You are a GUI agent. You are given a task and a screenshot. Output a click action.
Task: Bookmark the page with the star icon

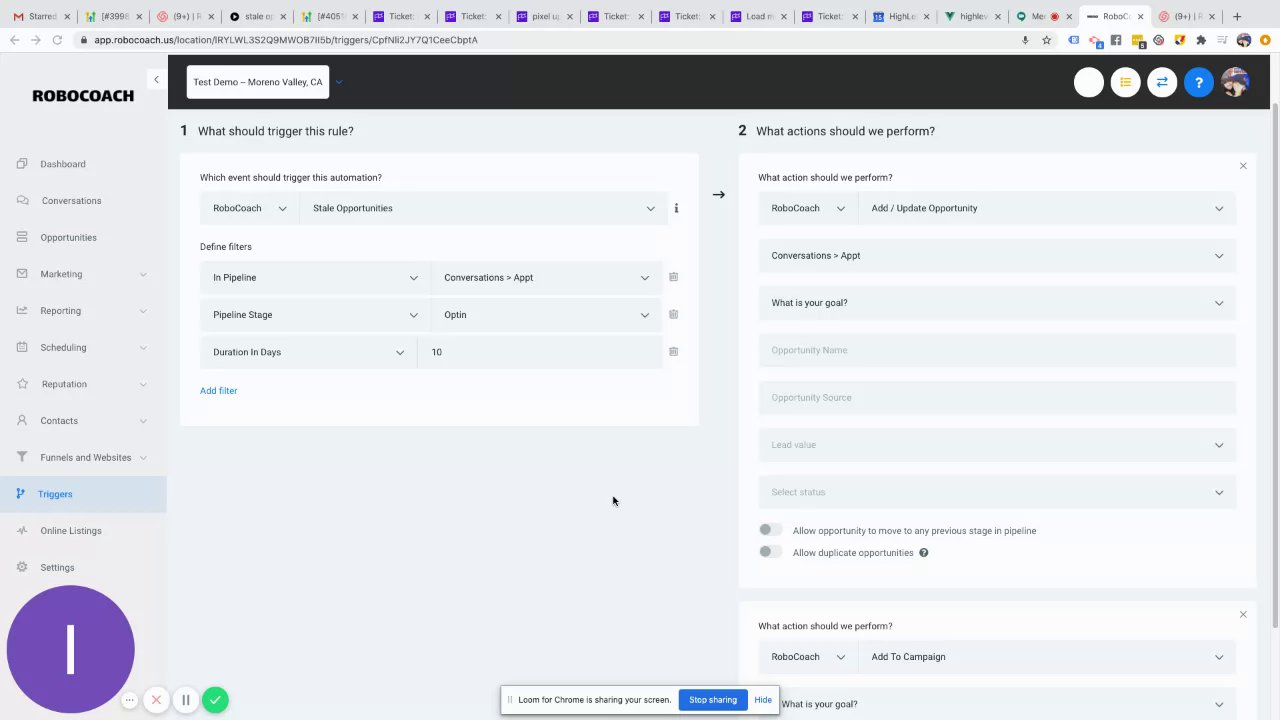1047,40
